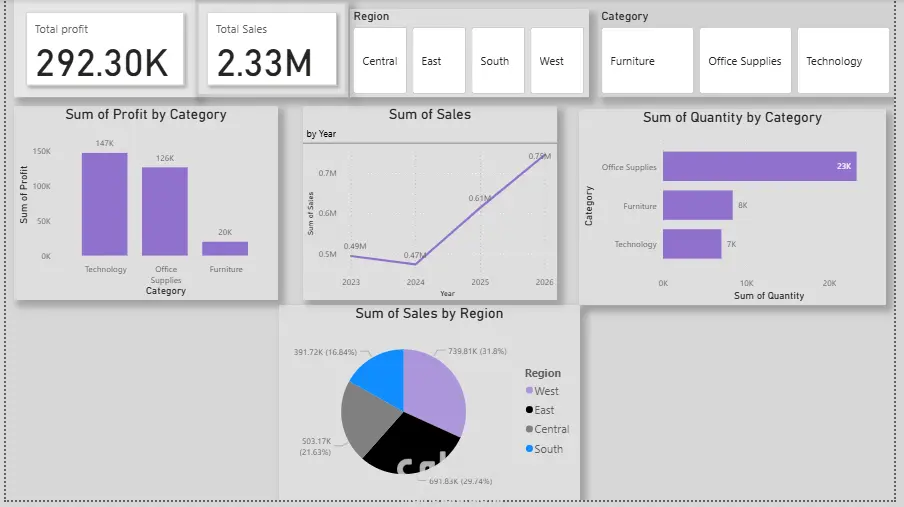This screenshot has height=507, width=904.
Task: Click the Technology profit bar
Action: 104,204
